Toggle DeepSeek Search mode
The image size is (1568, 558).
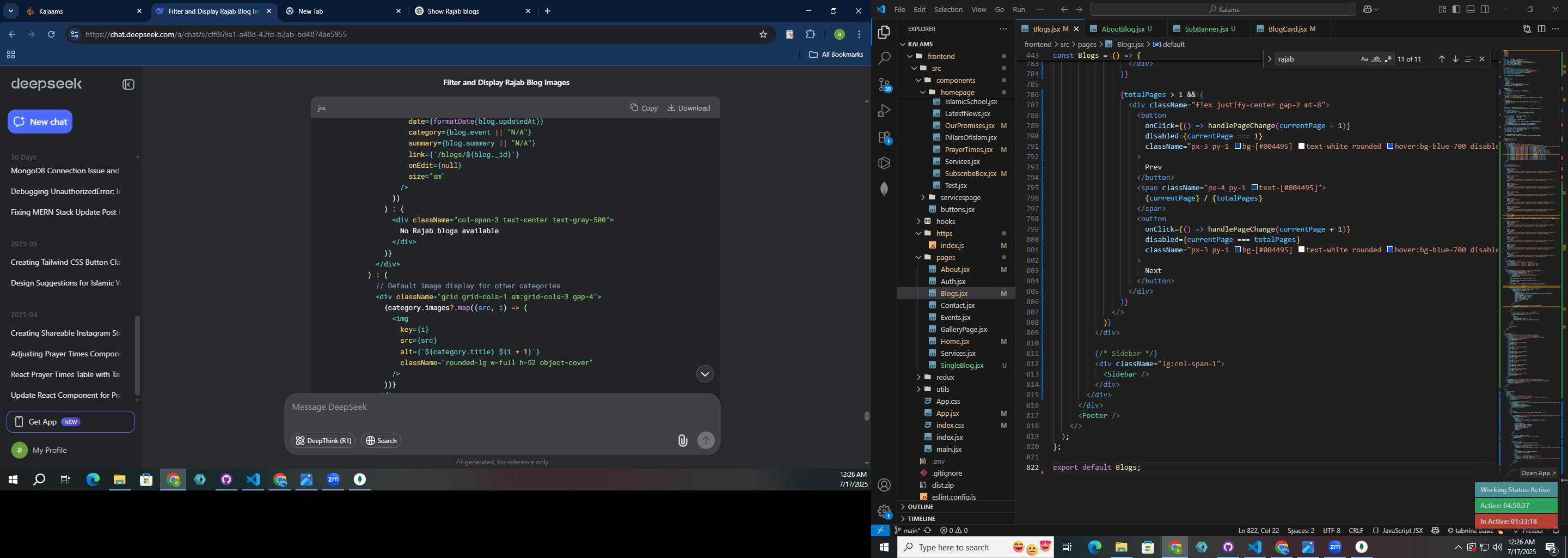381,440
